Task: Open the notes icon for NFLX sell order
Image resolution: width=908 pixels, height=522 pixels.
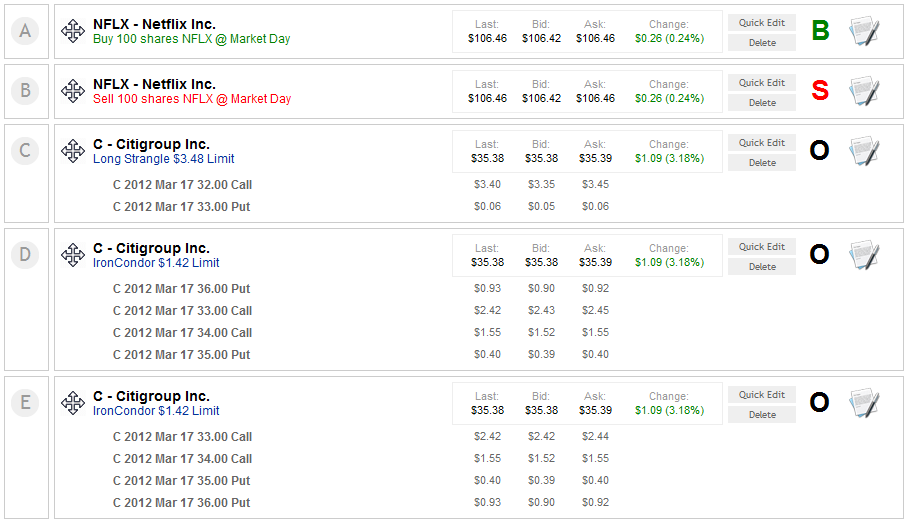Action: tap(864, 91)
